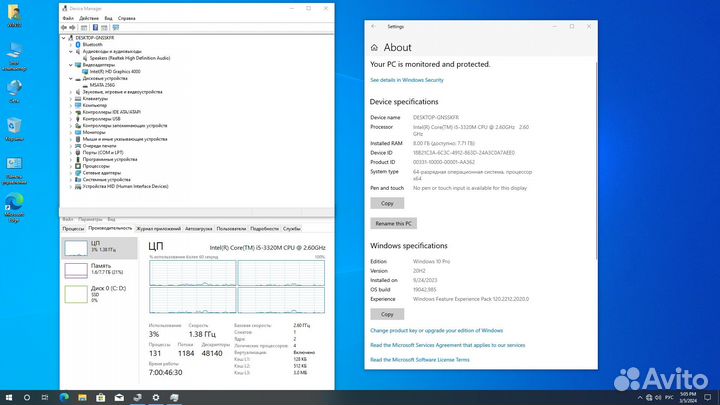Expand Мониторы category
720x405 pixels.
pos(71,132)
